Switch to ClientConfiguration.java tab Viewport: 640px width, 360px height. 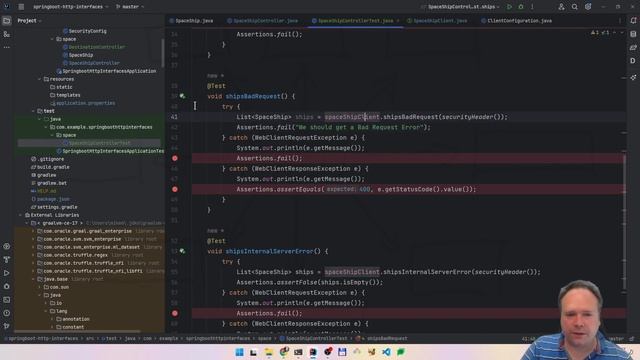coord(516,20)
